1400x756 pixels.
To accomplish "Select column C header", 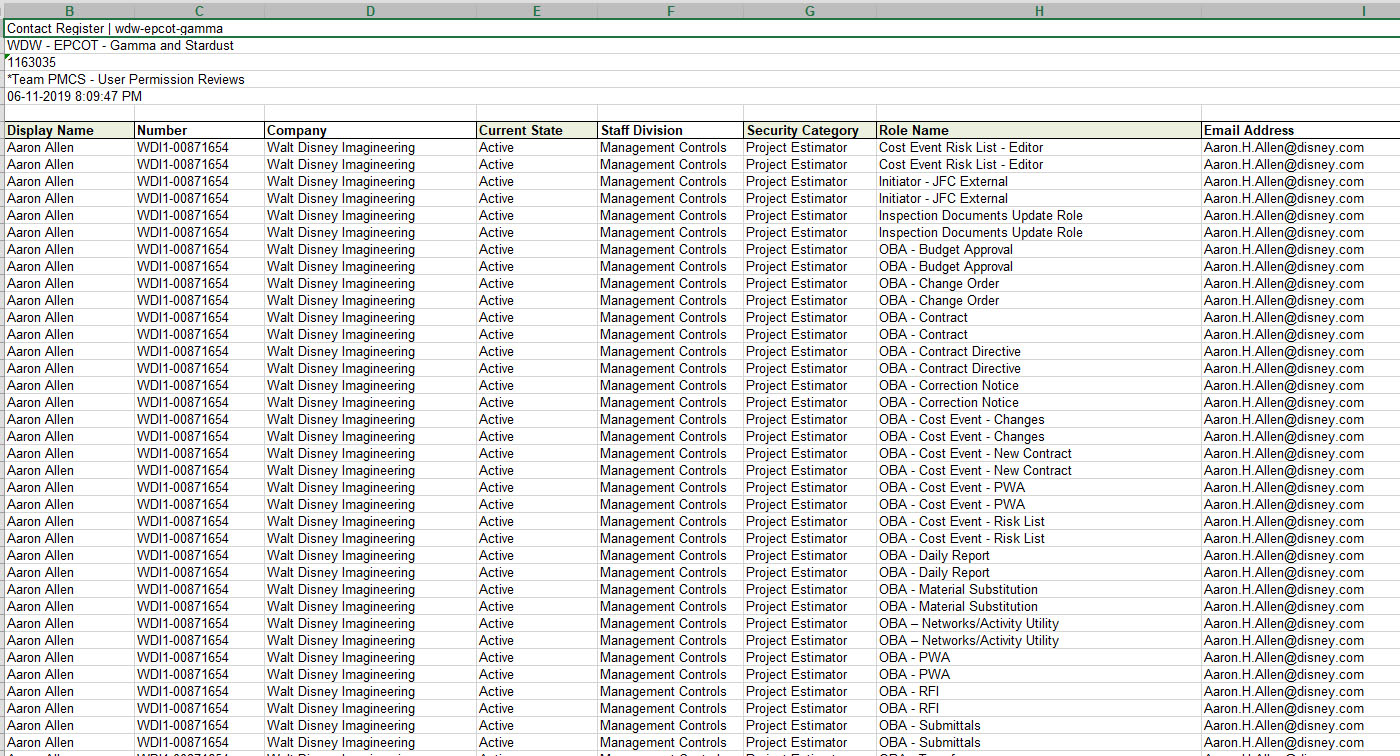I will click(199, 11).
